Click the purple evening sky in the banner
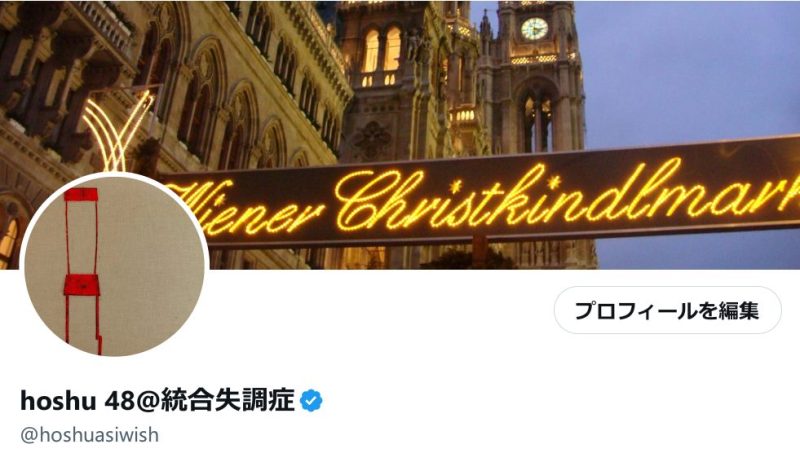Viewport: 800px width, 462px height. coord(694,71)
